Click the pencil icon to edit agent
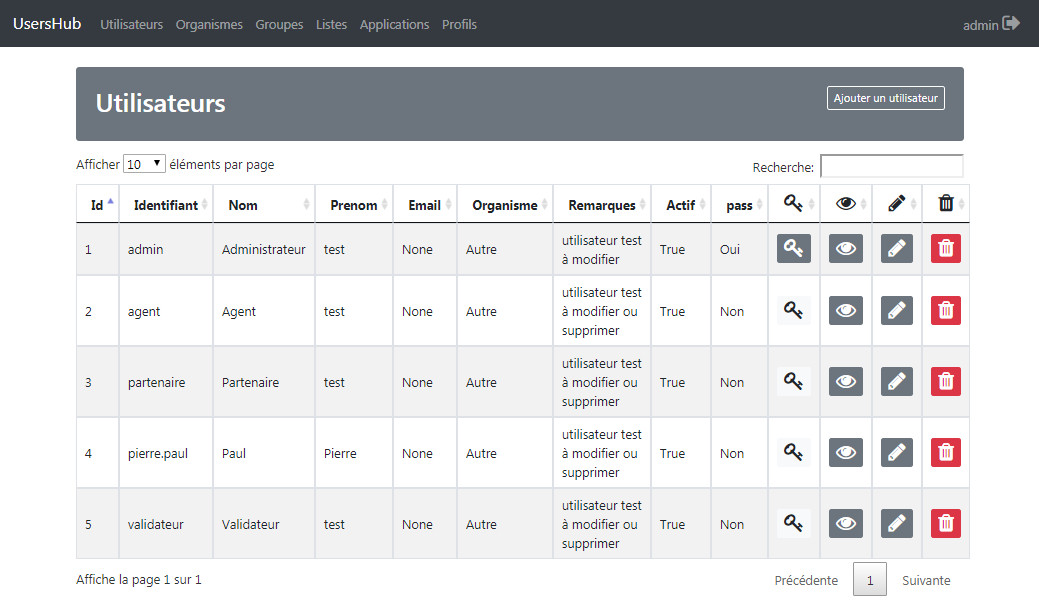This screenshot has height=606, width=1039. click(896, 310)
